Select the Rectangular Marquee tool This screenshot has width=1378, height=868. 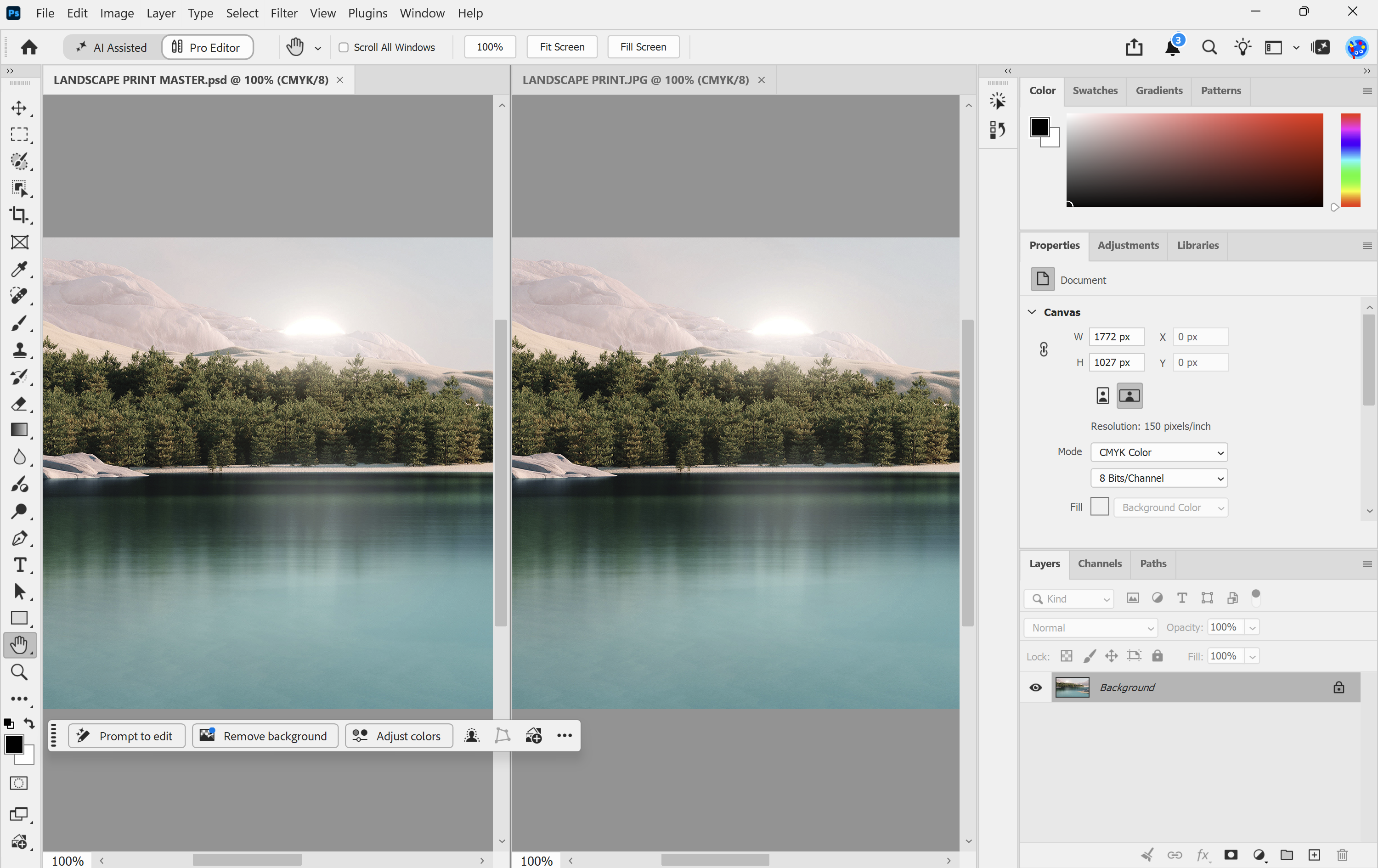coord(19,135)
